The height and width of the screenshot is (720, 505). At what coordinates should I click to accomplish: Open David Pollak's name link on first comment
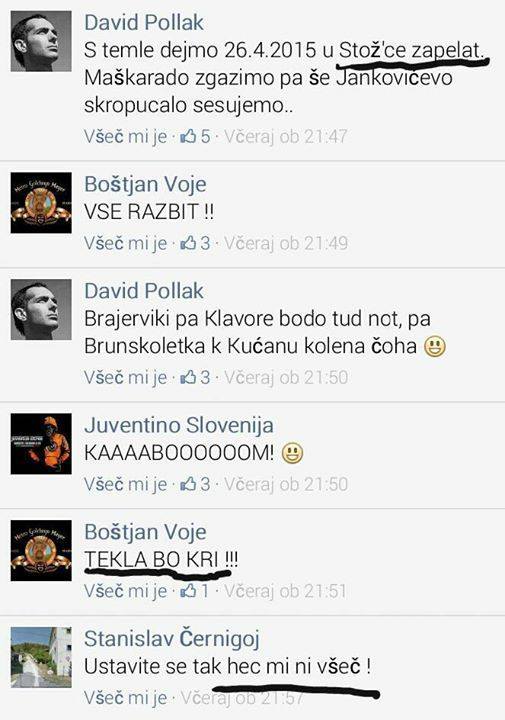pyautogui.click(x=144, y=22)
